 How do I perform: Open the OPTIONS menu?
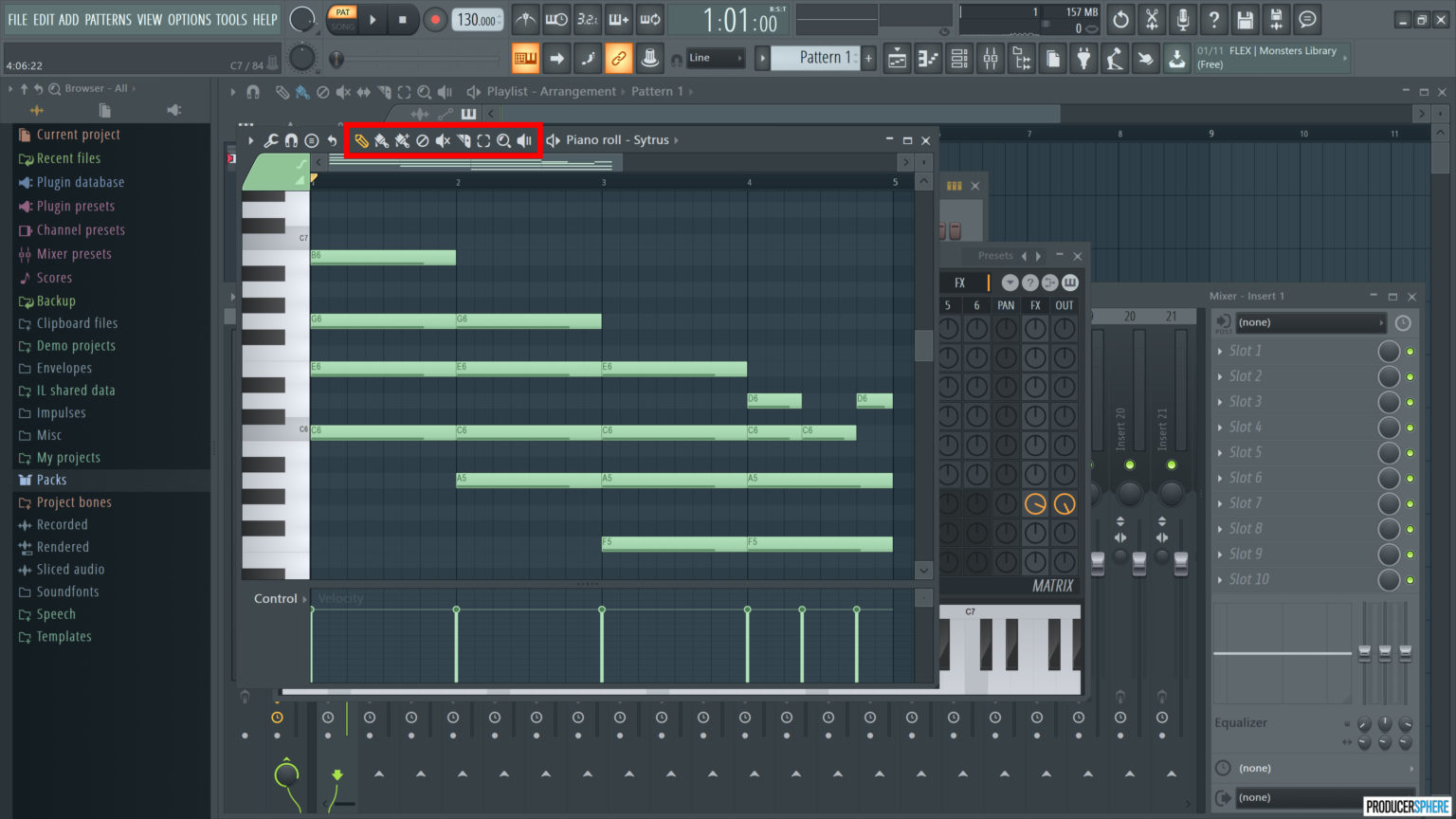191,19
